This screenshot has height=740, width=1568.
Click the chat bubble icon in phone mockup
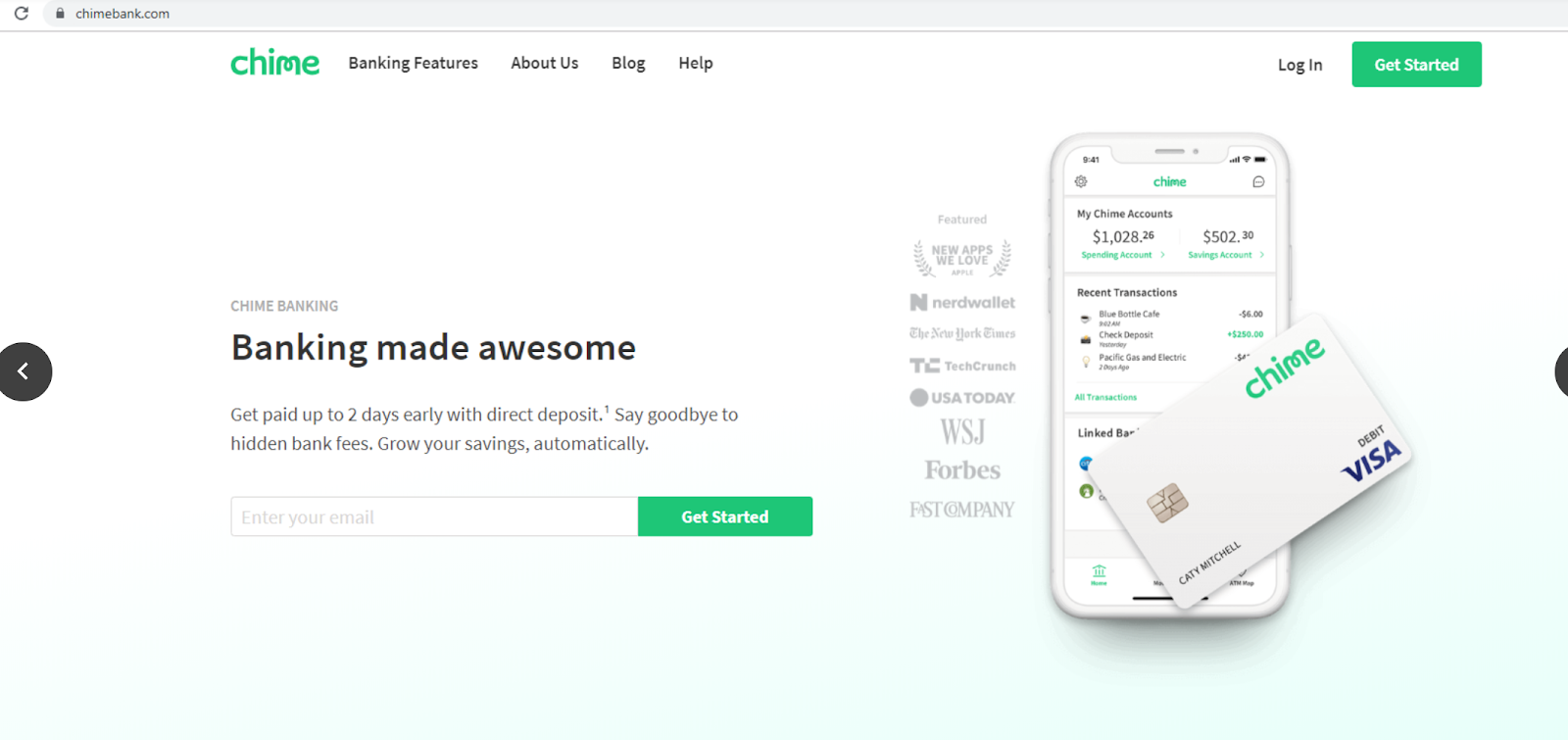click(x=1258, y=181)
